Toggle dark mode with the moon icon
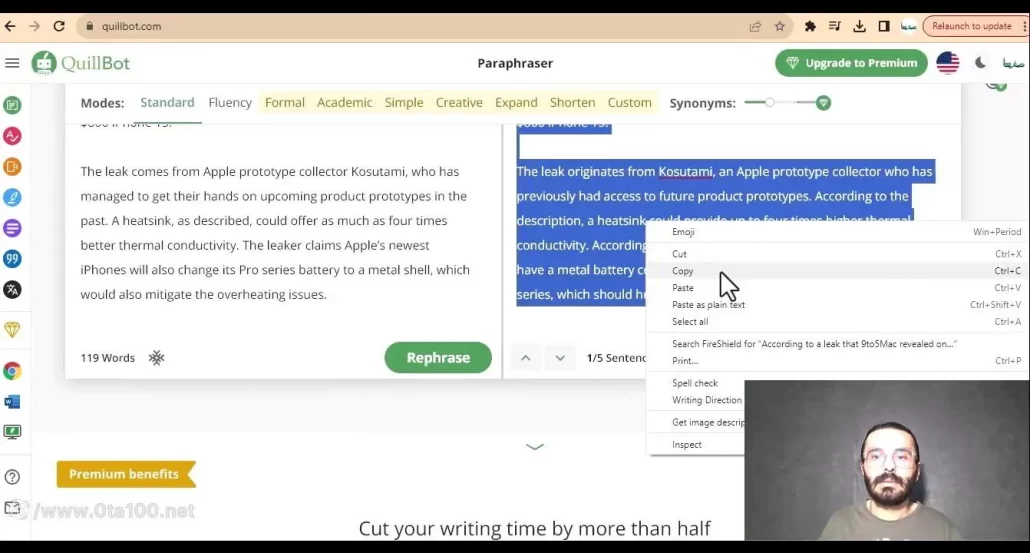This screenshot has width=1030, height=553. [980, 63]
